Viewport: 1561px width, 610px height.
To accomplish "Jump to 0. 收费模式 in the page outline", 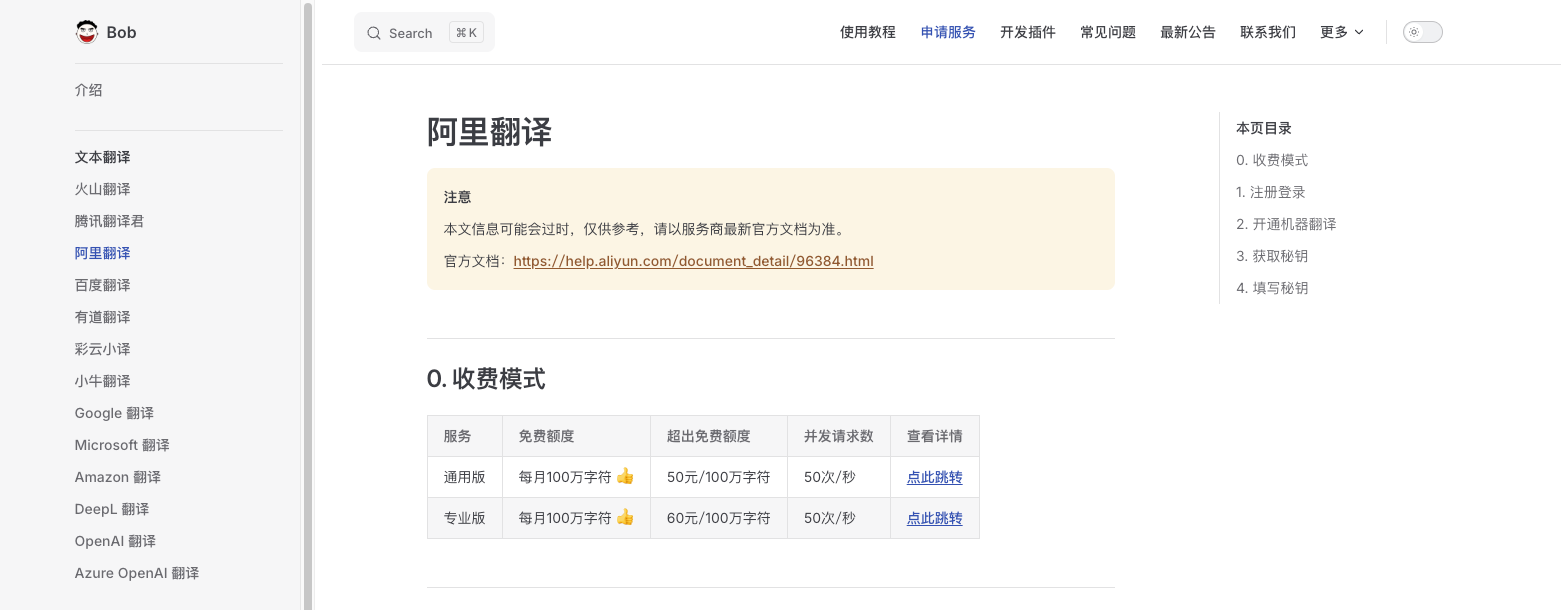I will tap(1272, 160).
